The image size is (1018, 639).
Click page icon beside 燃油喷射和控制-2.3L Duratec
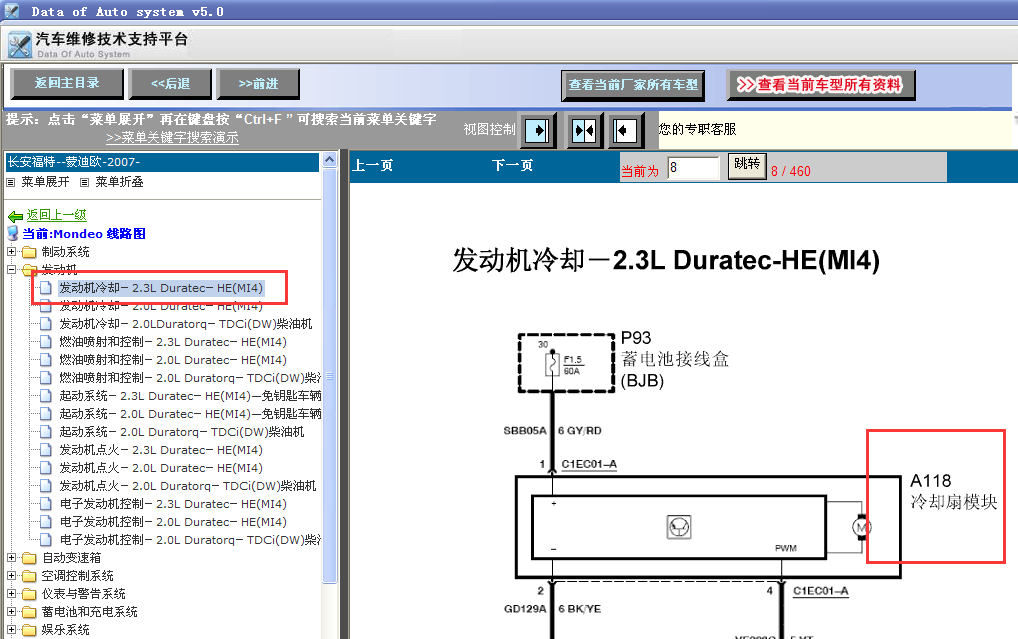tap(45, 342)
